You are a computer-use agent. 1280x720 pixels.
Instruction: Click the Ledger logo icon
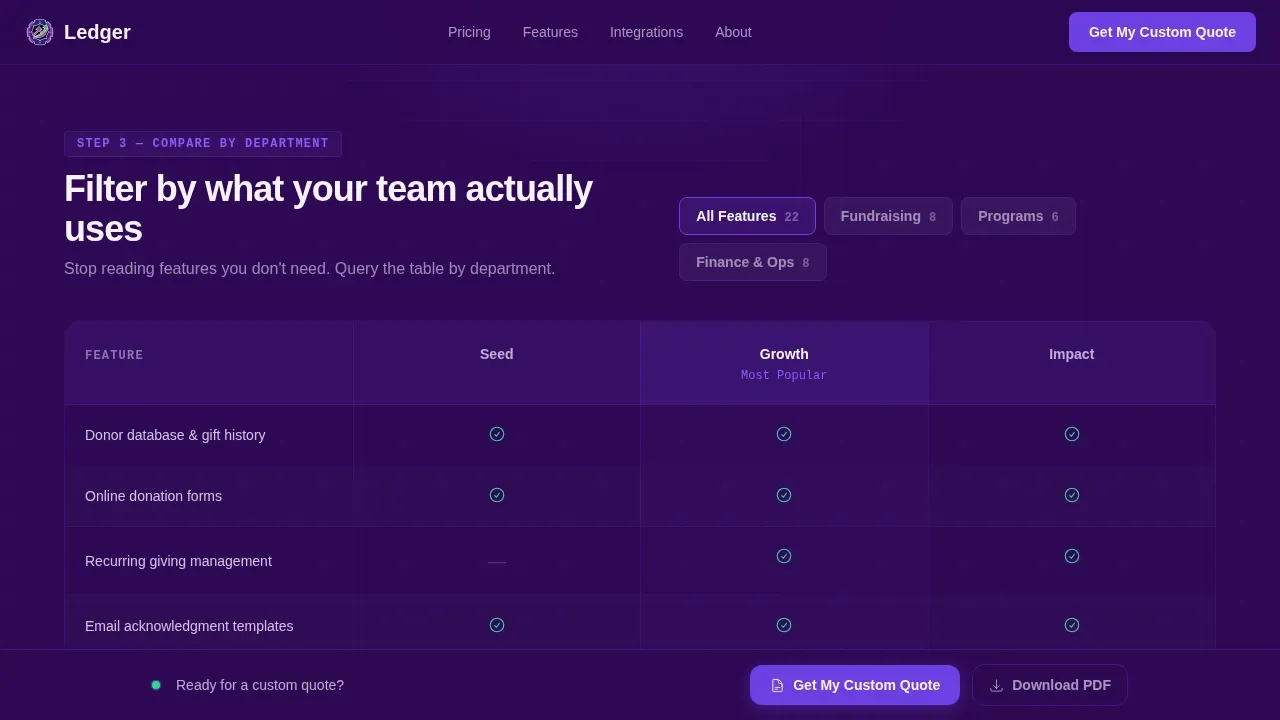click(x=40, y=32)
